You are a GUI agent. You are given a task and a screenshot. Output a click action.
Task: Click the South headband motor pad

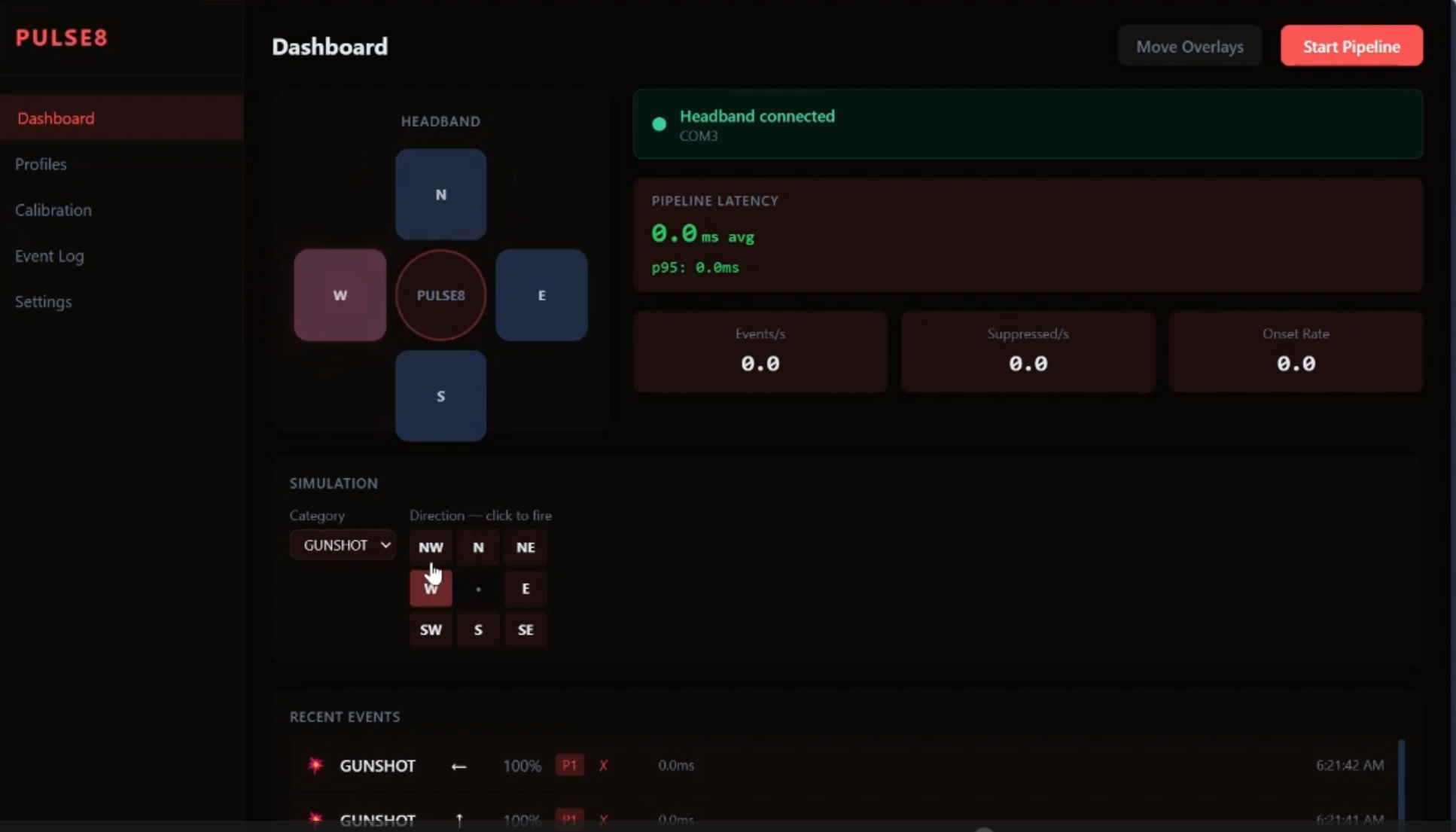tap(440, 396)
